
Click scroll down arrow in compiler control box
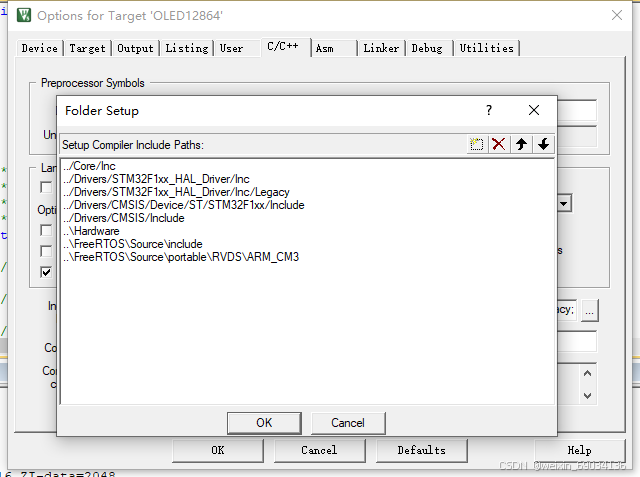[x=587, y=395]
